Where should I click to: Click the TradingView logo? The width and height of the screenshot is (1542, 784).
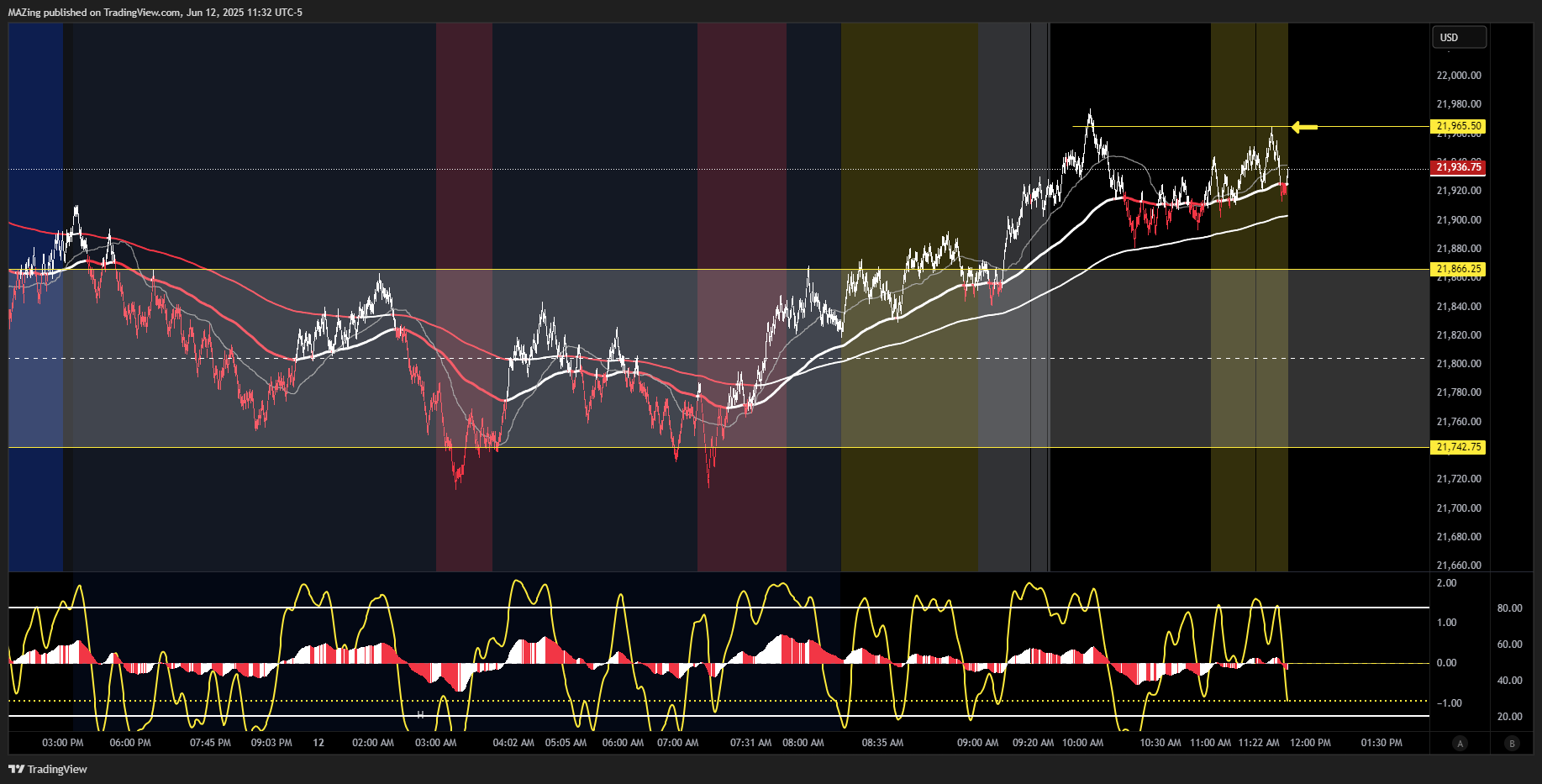[x=48, y=769]
